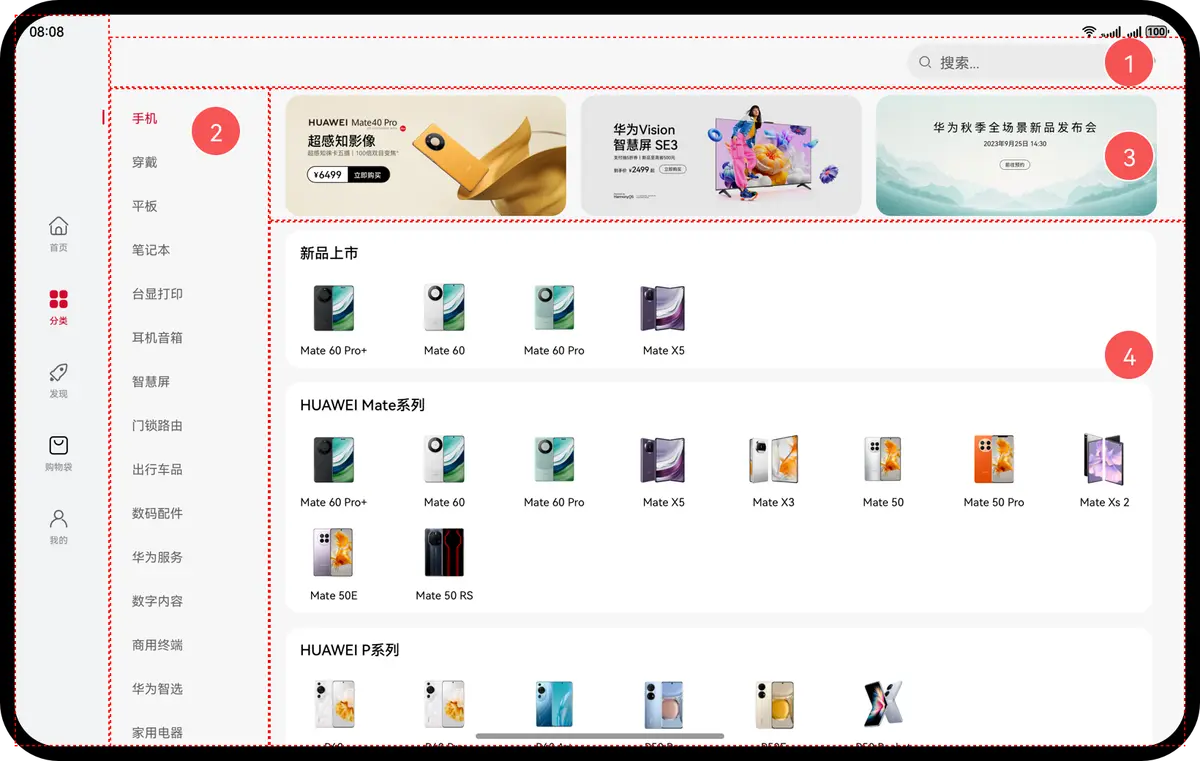Select the 分类 category grid icon
This screenshot has height=761, width=1200.
(59, 299)
